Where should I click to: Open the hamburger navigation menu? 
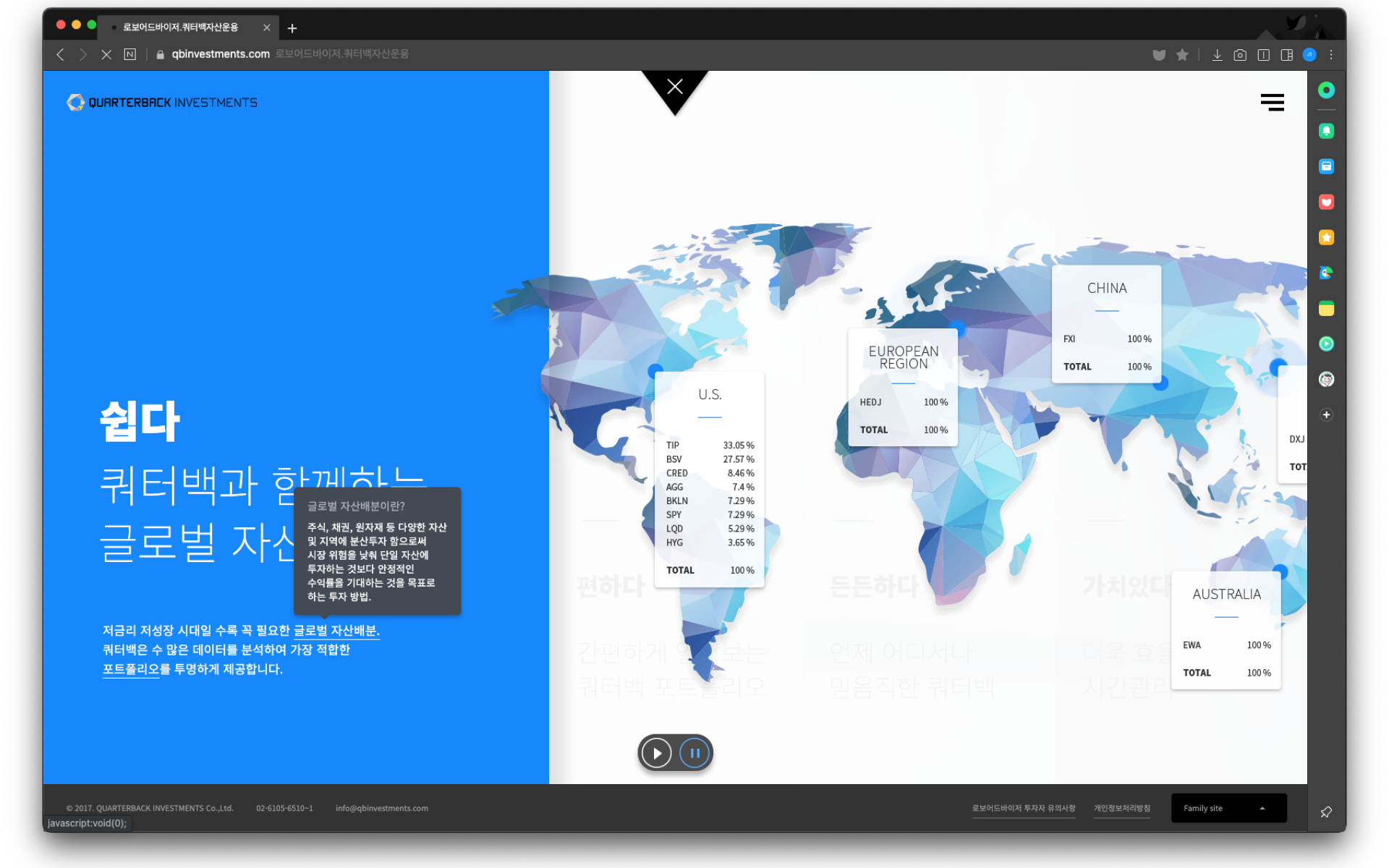tap(1272, 102)
